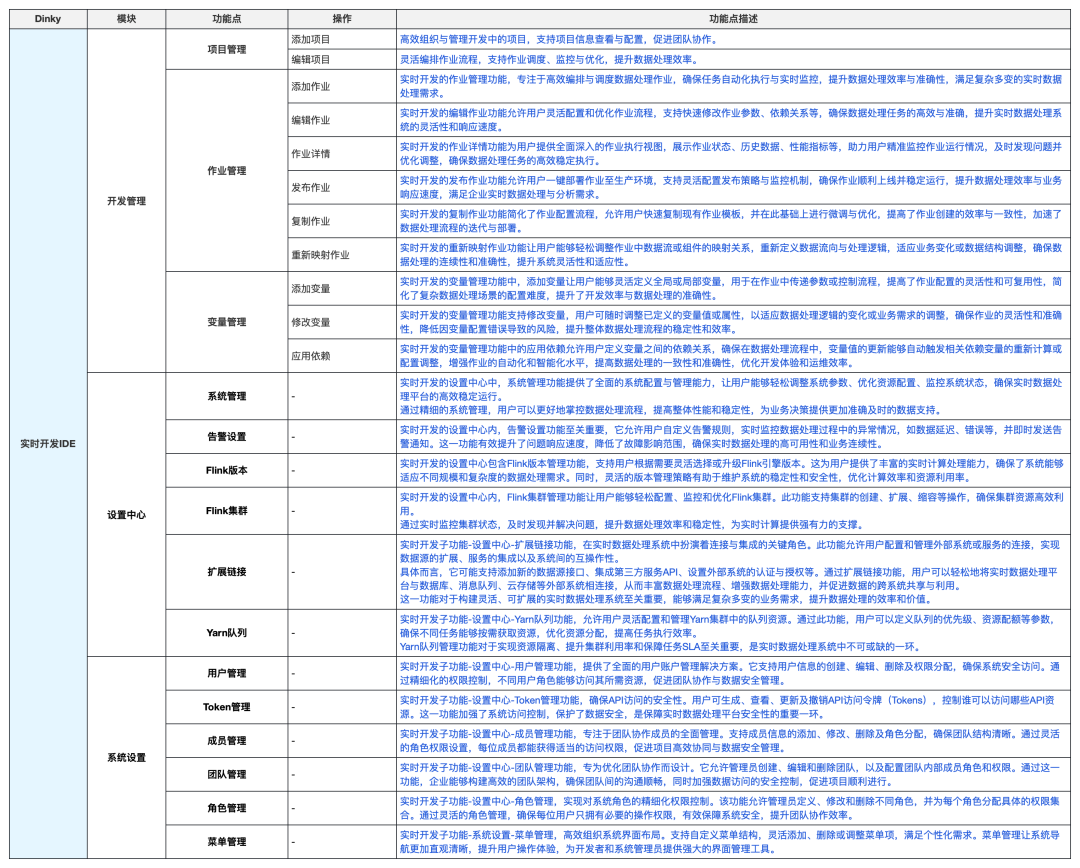This screenshot has width=1080, height=868.
Task: Click the 菜单管理 feature cell
Action: click(x=226, y=842)
